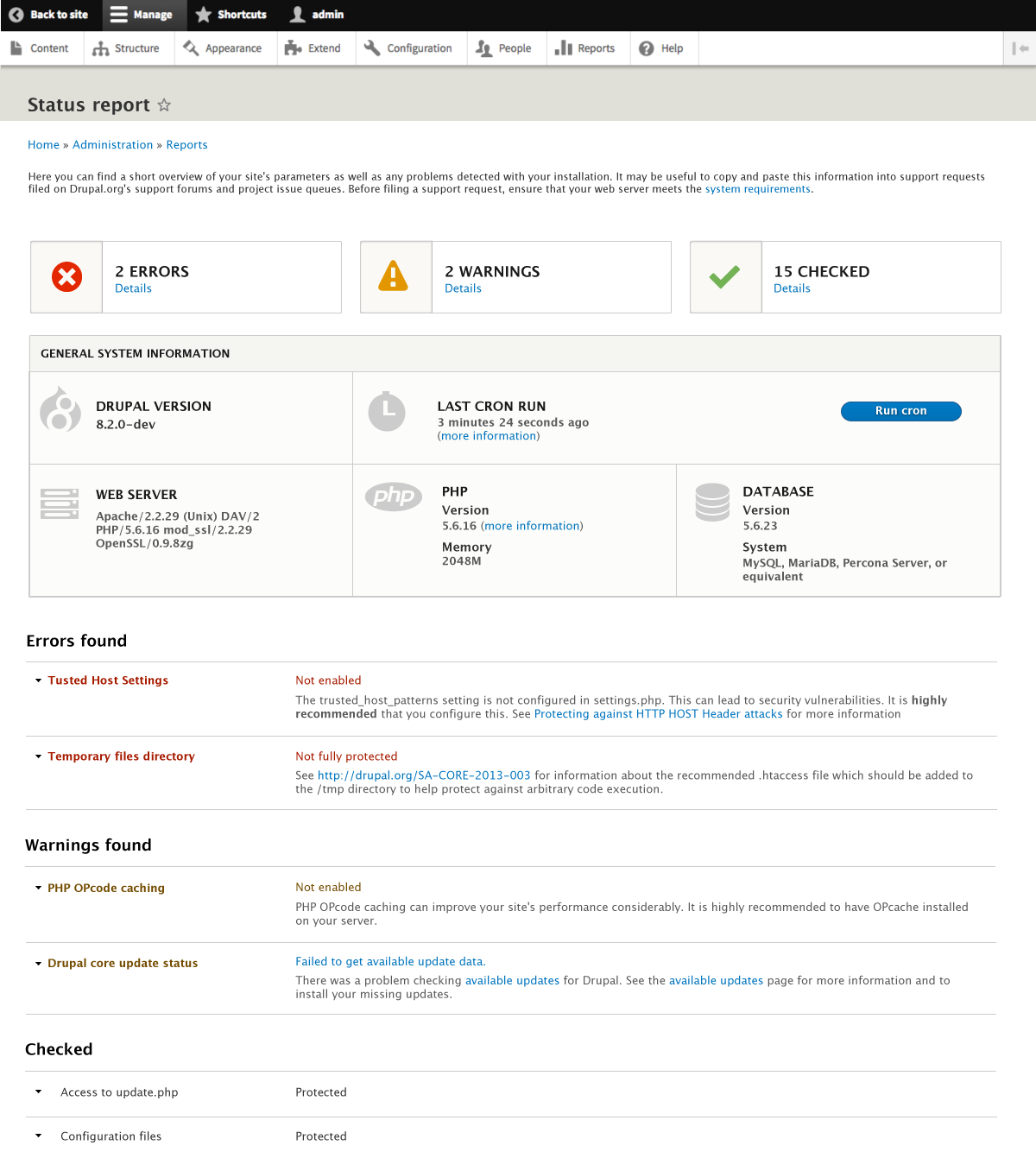Click the Drupal drop logo icon
Screen dimensions: 1036x1158
[x=60, y=409]
